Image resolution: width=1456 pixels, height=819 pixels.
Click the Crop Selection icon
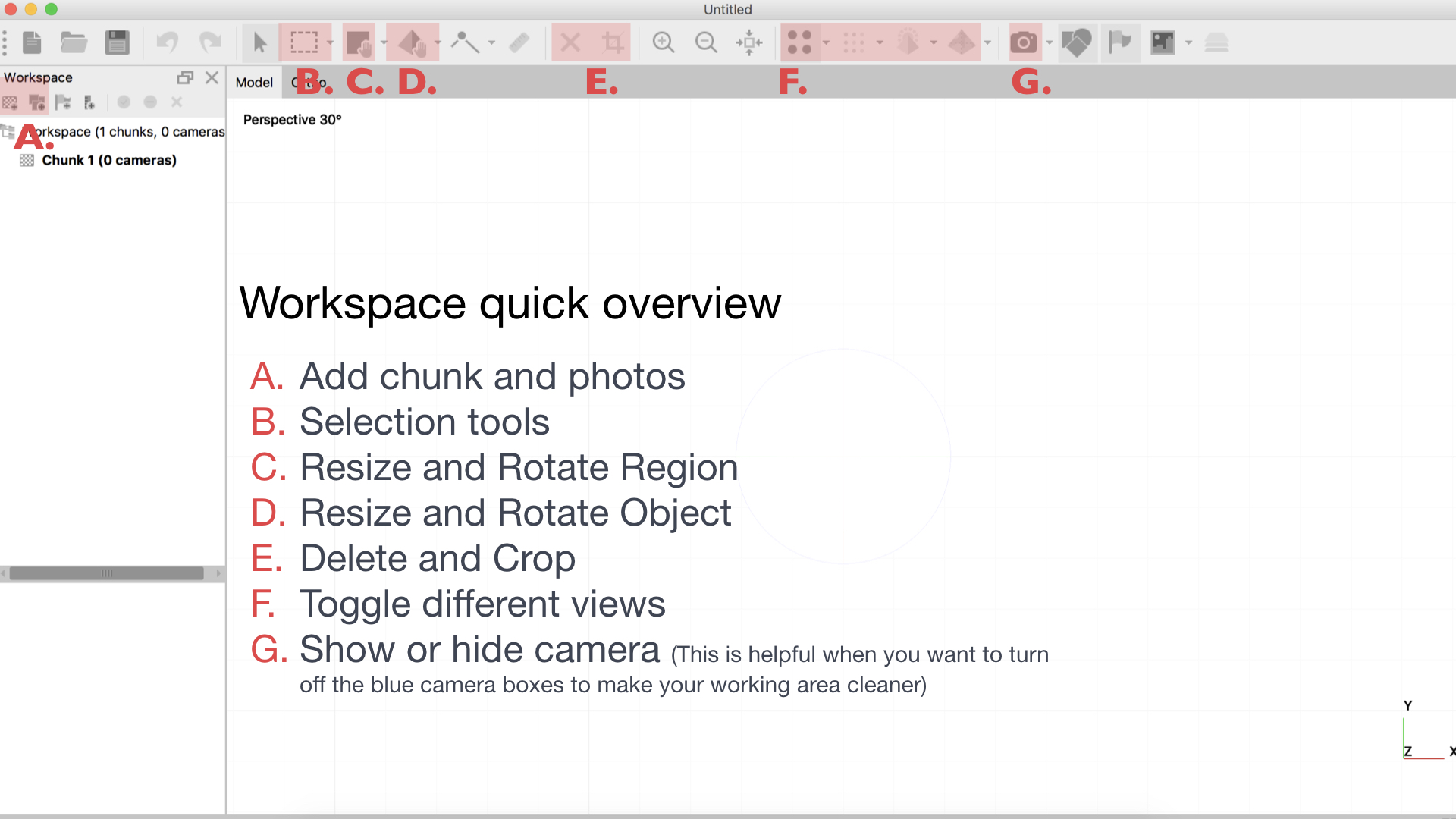point(613,42)
